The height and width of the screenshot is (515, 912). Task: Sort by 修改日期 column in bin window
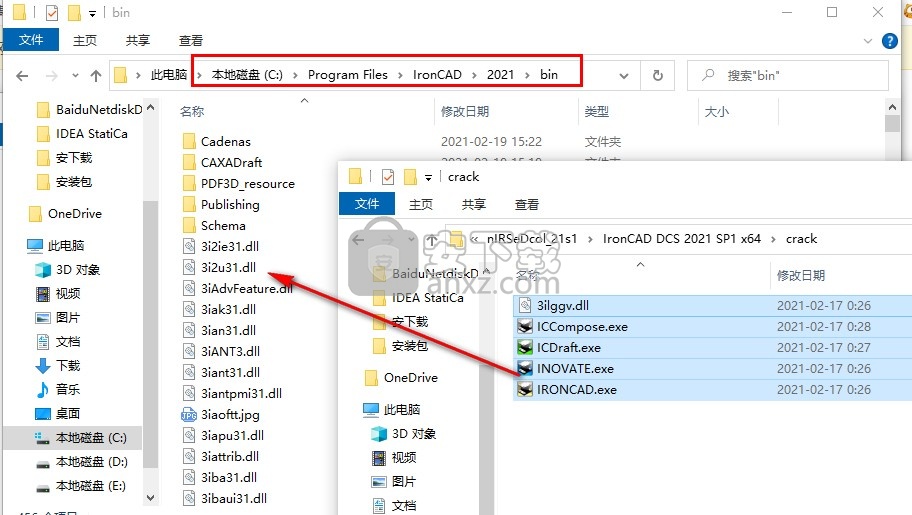click(x=465, y=111)
